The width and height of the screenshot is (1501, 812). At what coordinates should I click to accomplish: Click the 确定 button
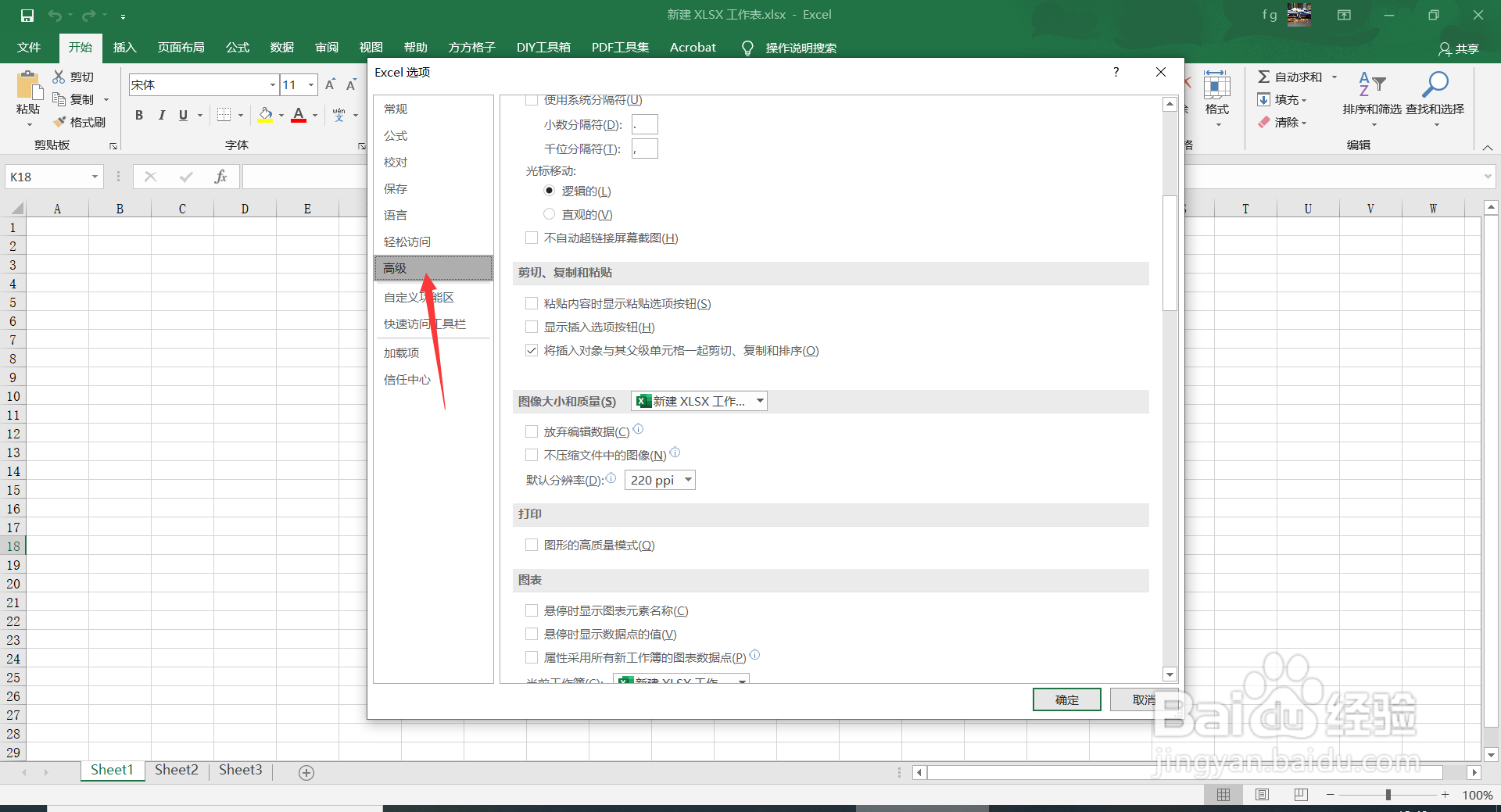(1066, 699)
